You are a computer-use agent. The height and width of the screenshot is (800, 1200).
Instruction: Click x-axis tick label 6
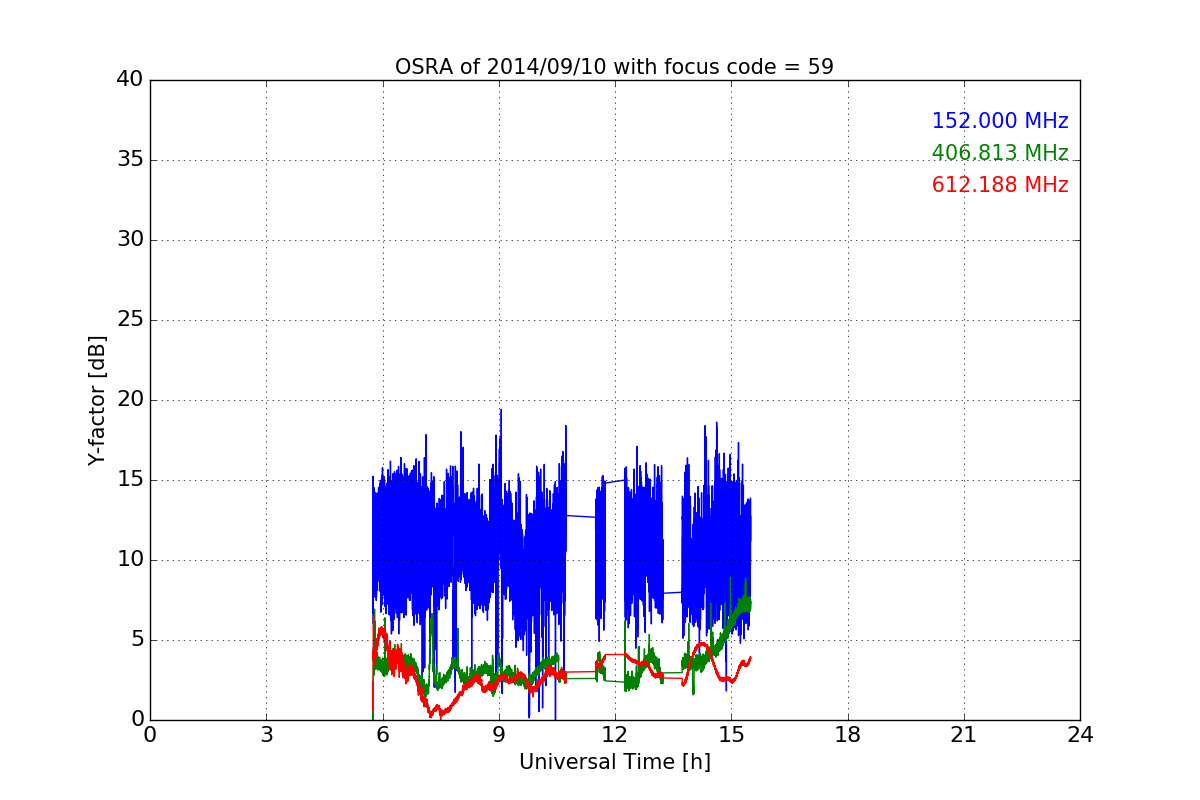[382, 735]
